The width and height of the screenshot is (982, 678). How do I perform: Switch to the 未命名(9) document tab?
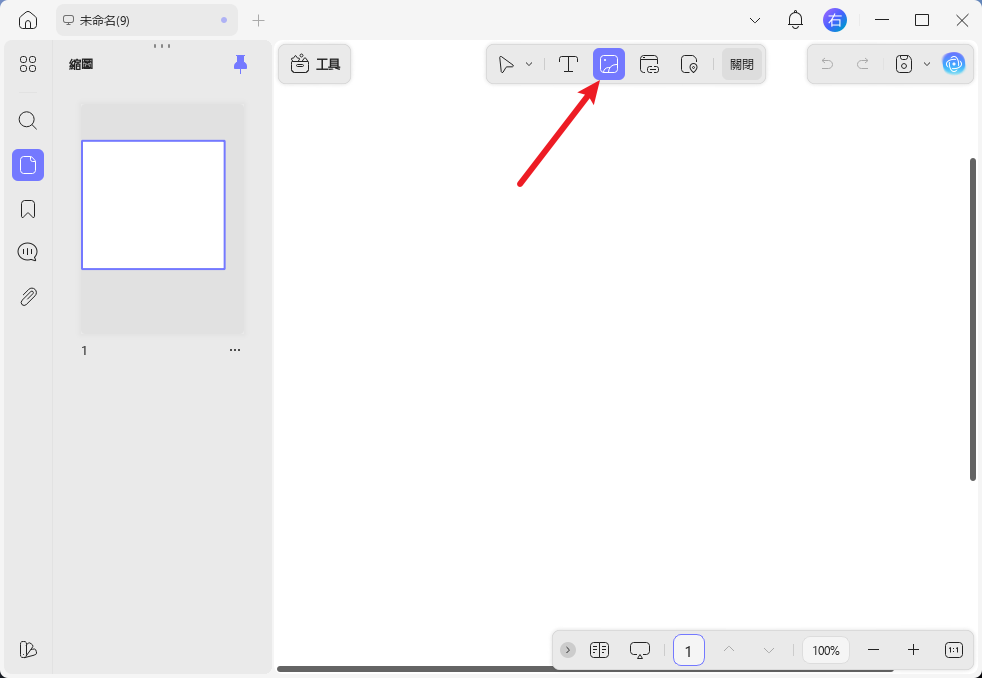[x=140, y=20]
